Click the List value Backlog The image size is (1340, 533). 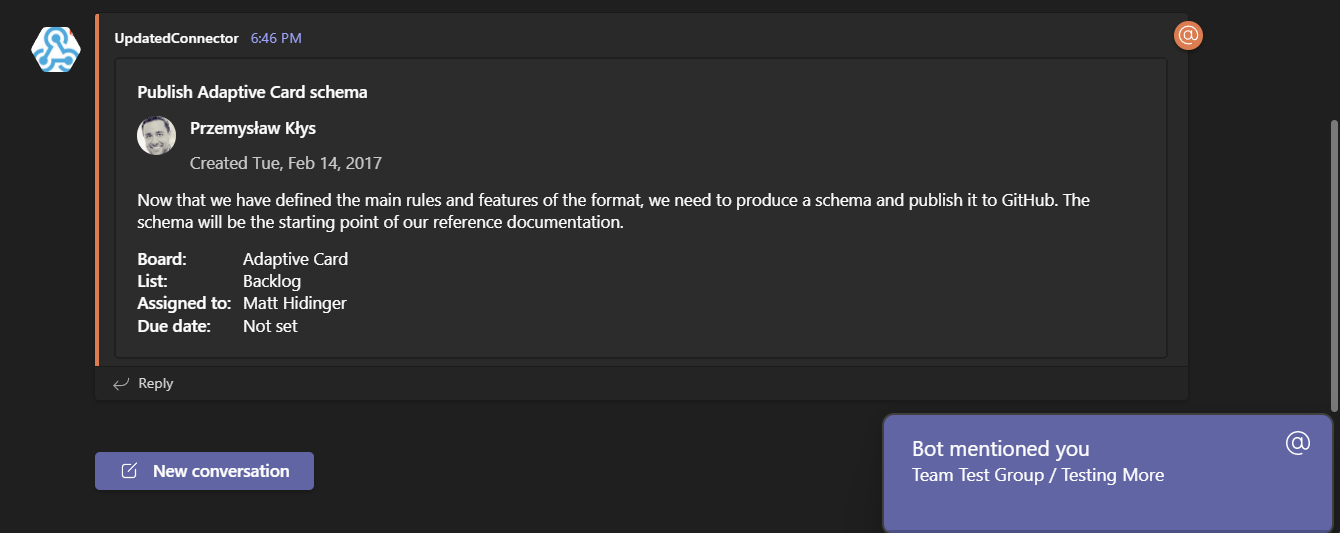272,281
